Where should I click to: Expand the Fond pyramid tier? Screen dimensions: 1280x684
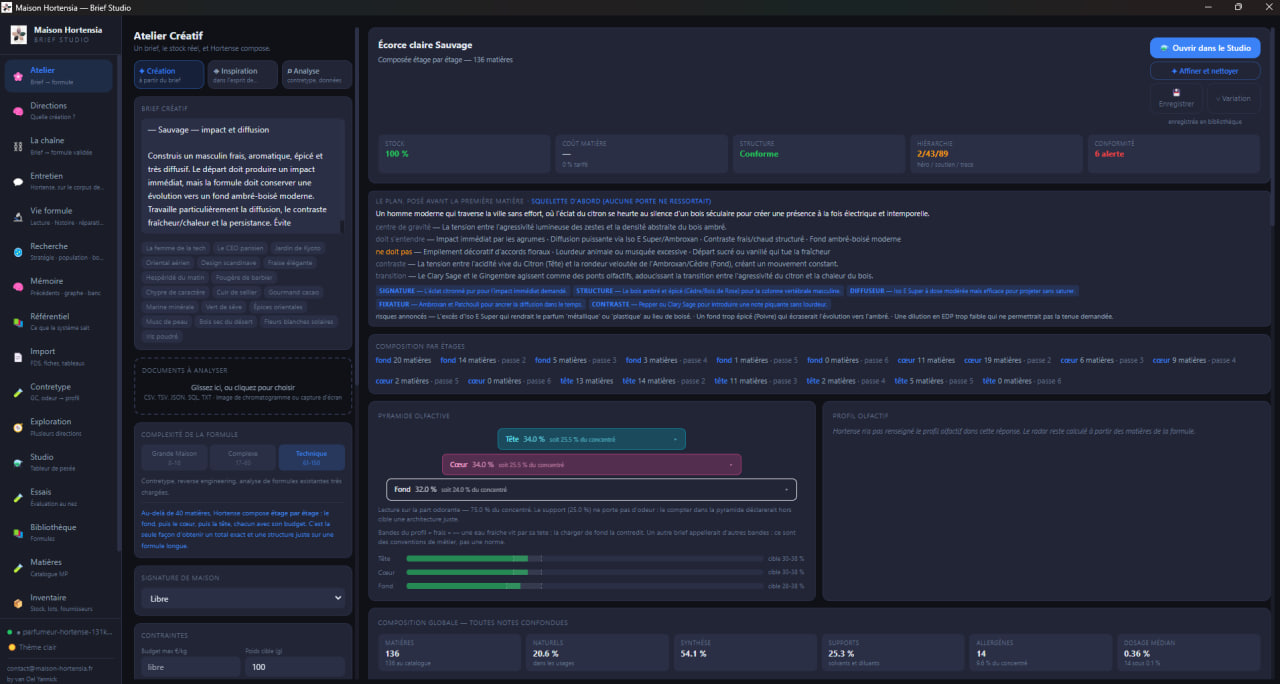click(x=591, y=489)
